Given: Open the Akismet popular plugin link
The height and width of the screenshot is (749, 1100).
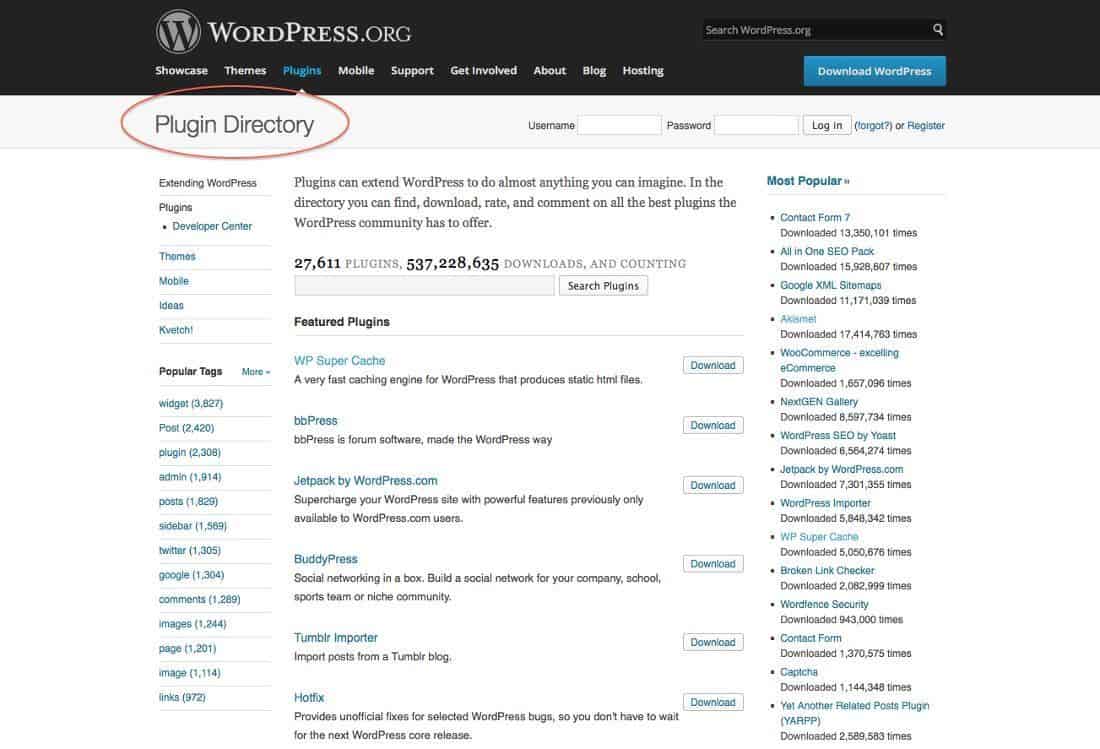Looking at the screenshot, I should (798, 318).
